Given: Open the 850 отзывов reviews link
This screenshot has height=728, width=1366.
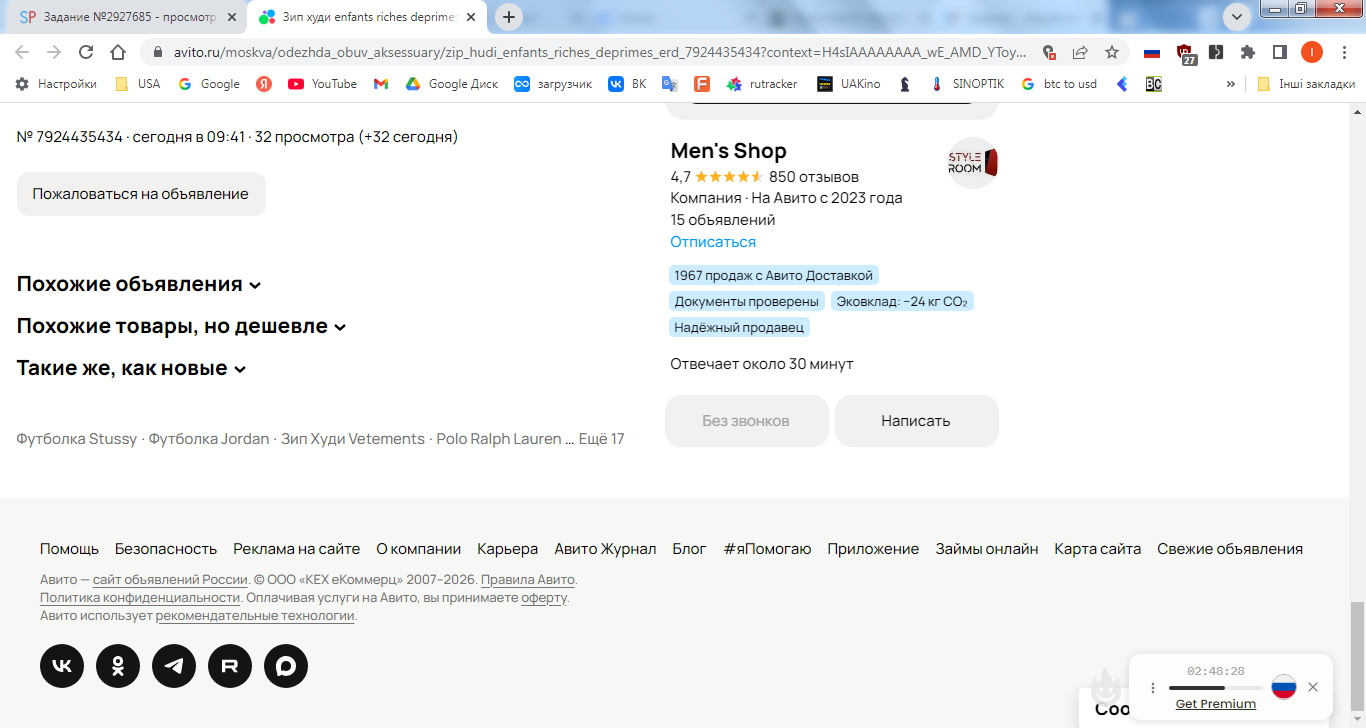Looking at the screenshot, I should (814, 177).
